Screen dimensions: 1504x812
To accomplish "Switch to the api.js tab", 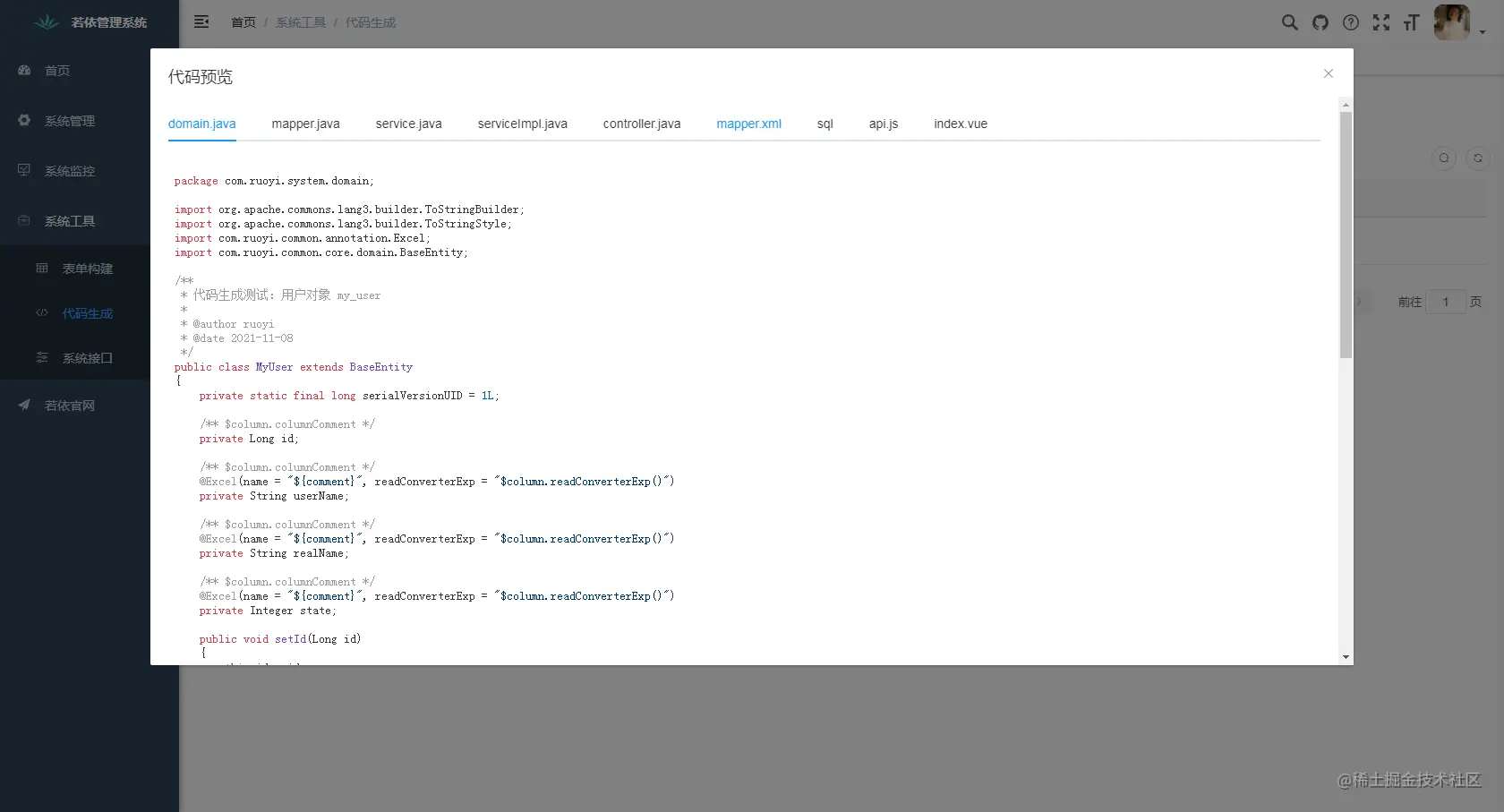I will 884,124.
